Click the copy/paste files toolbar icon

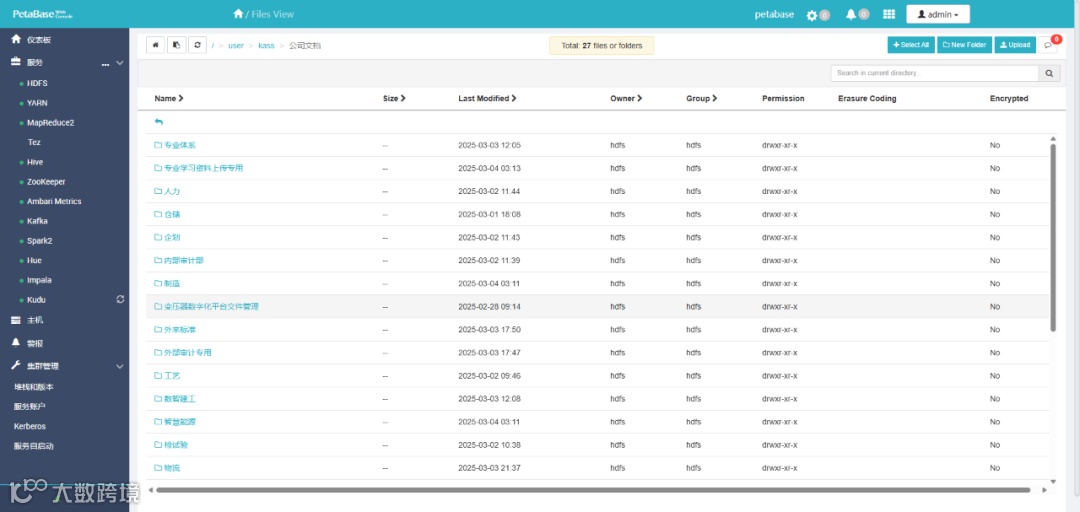(176, 45)
